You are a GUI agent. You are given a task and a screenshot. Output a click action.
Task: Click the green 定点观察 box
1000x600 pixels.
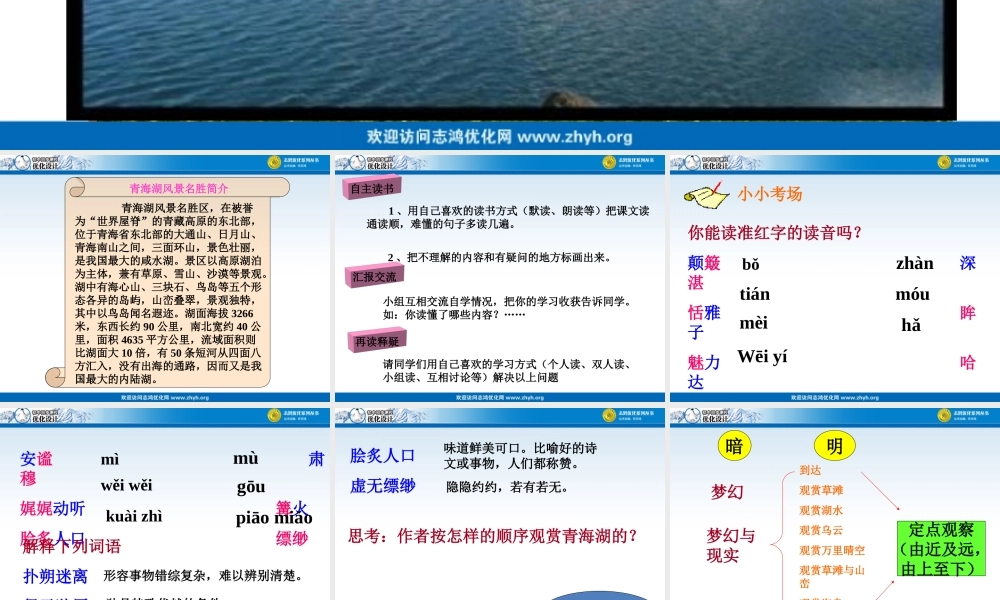click(941, 548)
